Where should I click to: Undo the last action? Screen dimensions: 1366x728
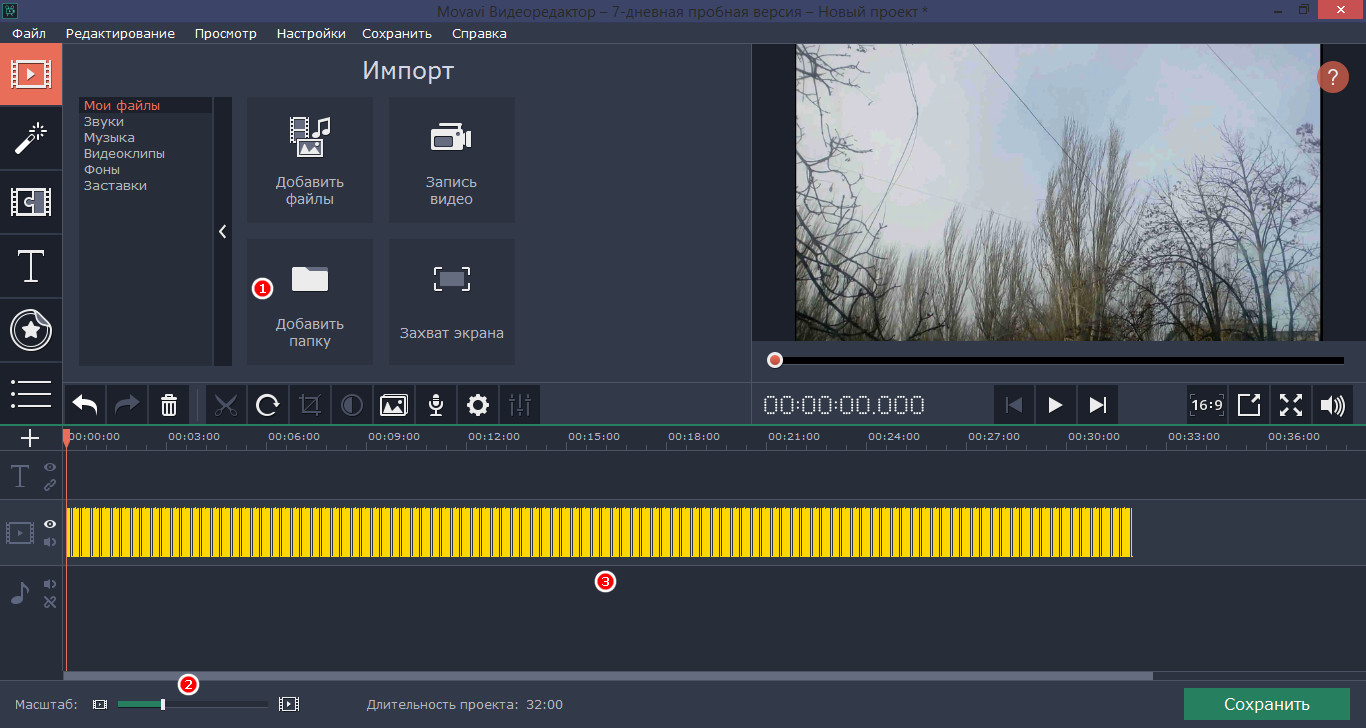tap(85, 405)
